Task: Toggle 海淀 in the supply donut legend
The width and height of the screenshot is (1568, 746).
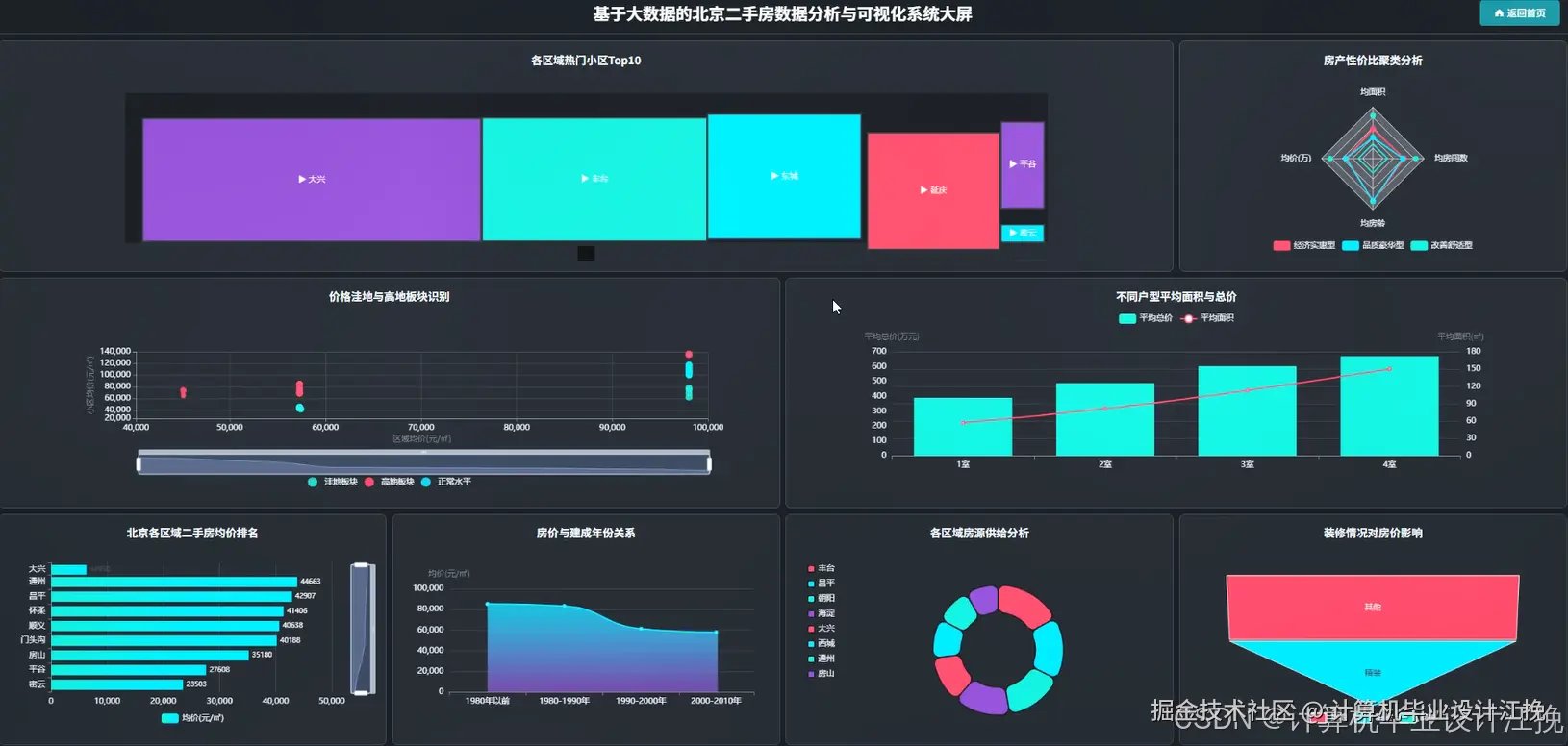Action: tap(822, 613)
